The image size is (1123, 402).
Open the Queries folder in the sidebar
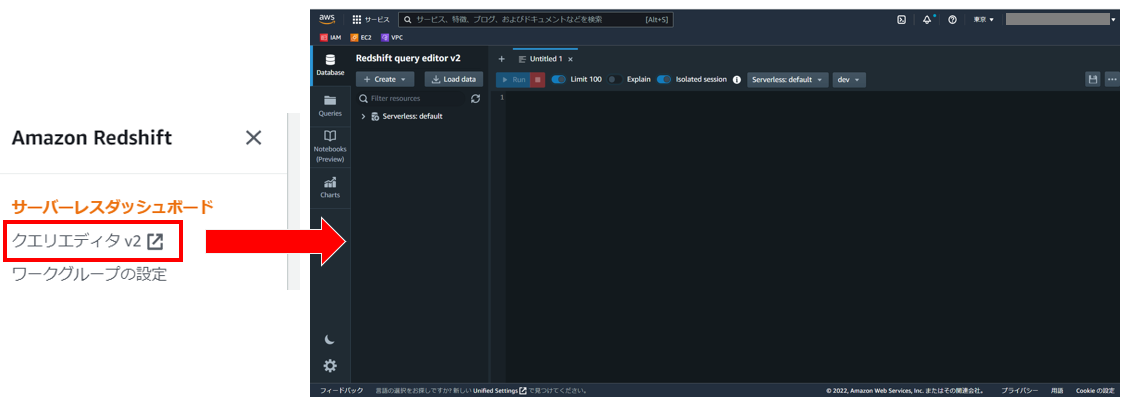[330, 106]
